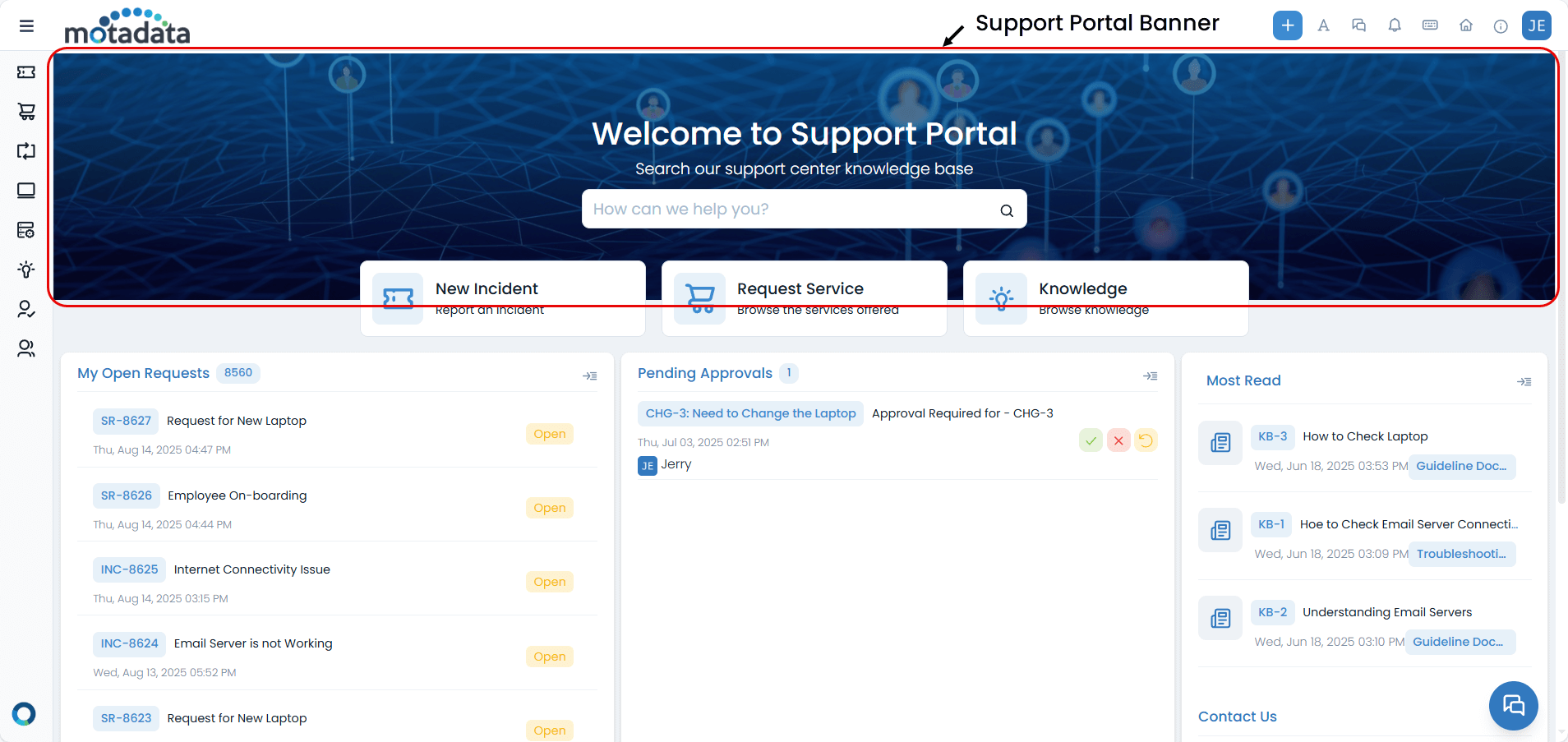Open the knowledge lightbulb icon in sidebar
The width and height of the screenshot is (1568, 742).
point(25,270)
